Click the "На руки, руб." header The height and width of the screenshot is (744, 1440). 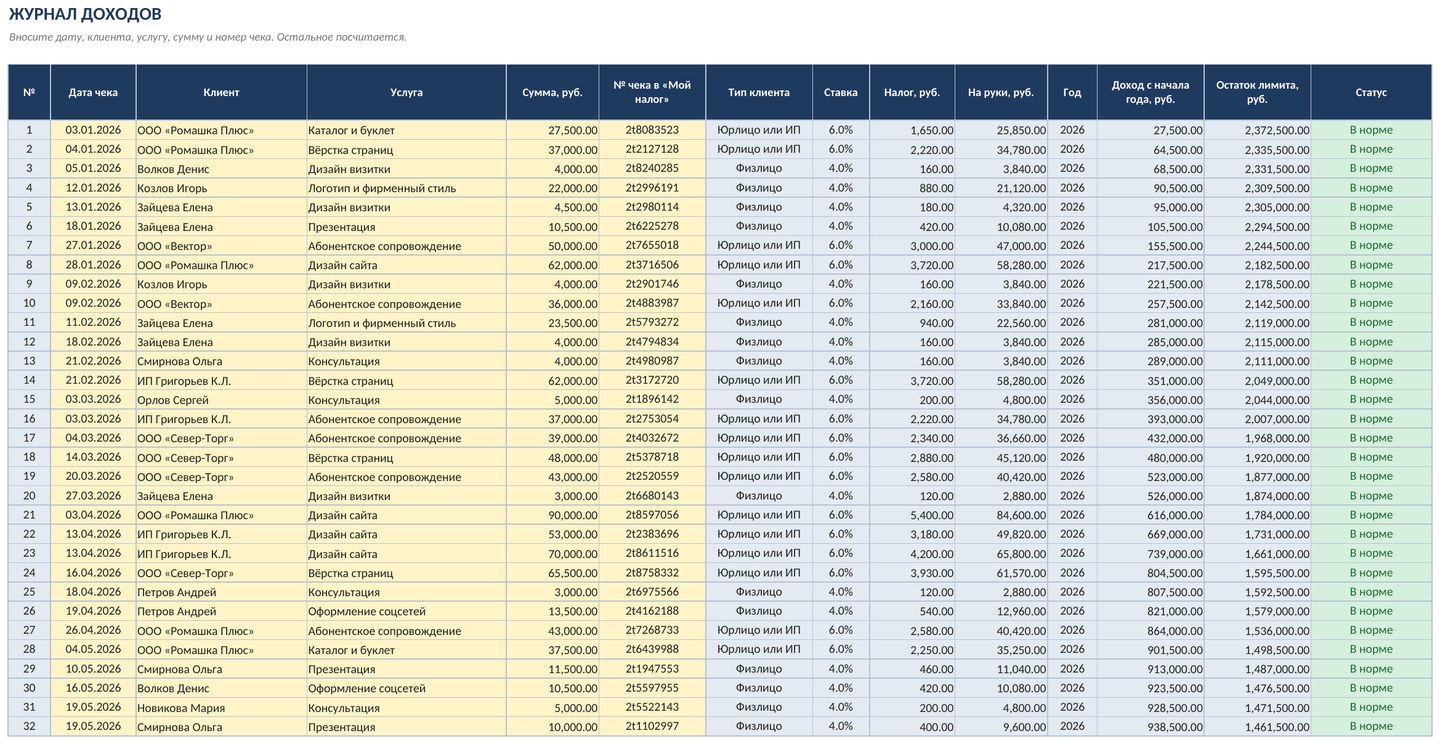1001,92
